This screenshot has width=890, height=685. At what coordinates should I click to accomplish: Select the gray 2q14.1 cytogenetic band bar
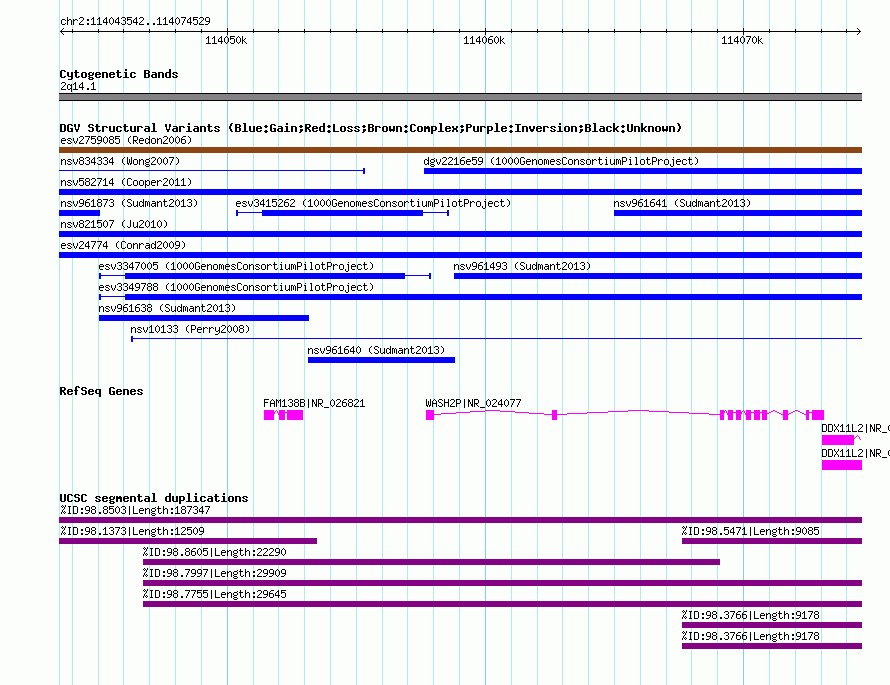(460, 97)
